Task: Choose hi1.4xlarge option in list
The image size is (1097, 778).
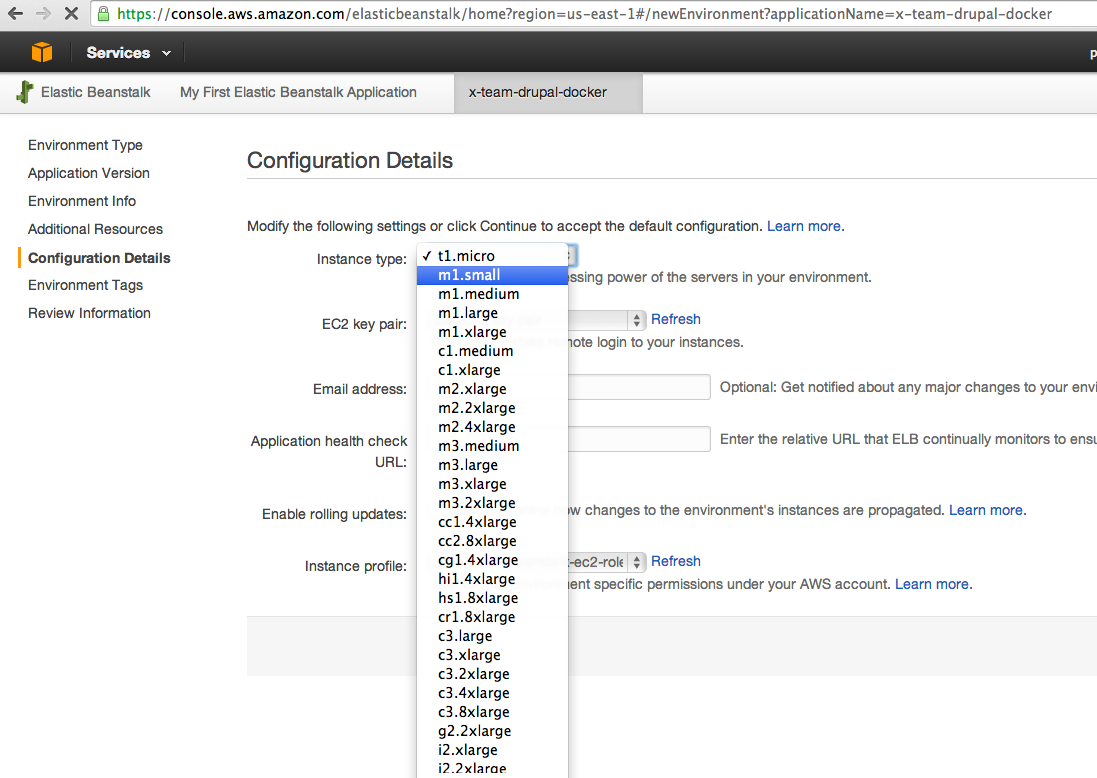Action: coord(492,579)
